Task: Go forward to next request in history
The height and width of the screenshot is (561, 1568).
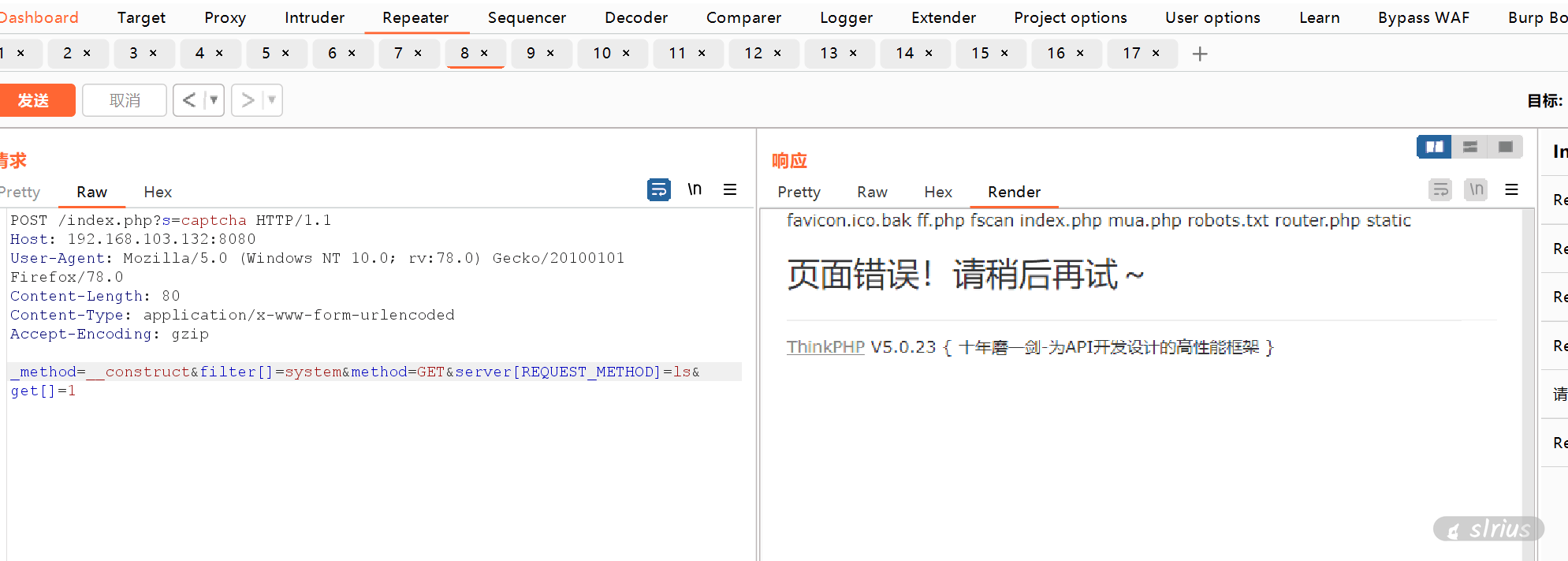Action: pos(248,100)
